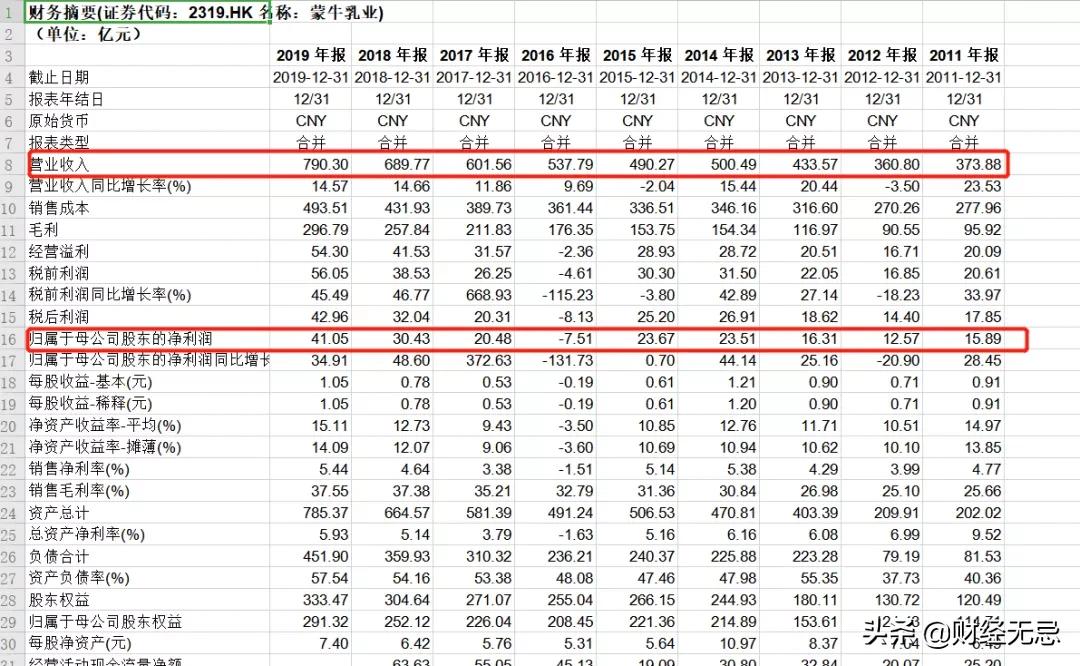Click row header 8 to select the row
This screenshot has height=666, width=1080.
(9, 163)
